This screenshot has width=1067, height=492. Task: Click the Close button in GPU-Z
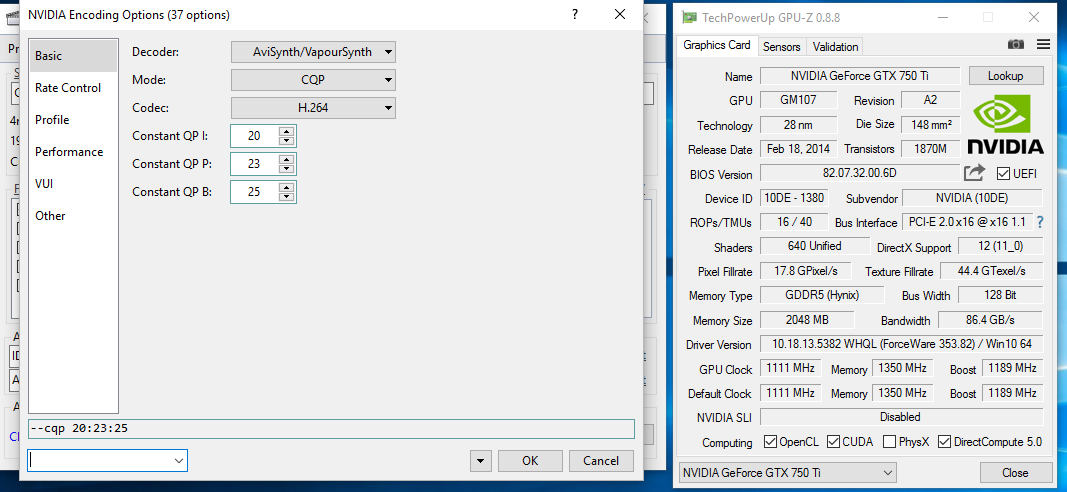[x=1015, y=472]
